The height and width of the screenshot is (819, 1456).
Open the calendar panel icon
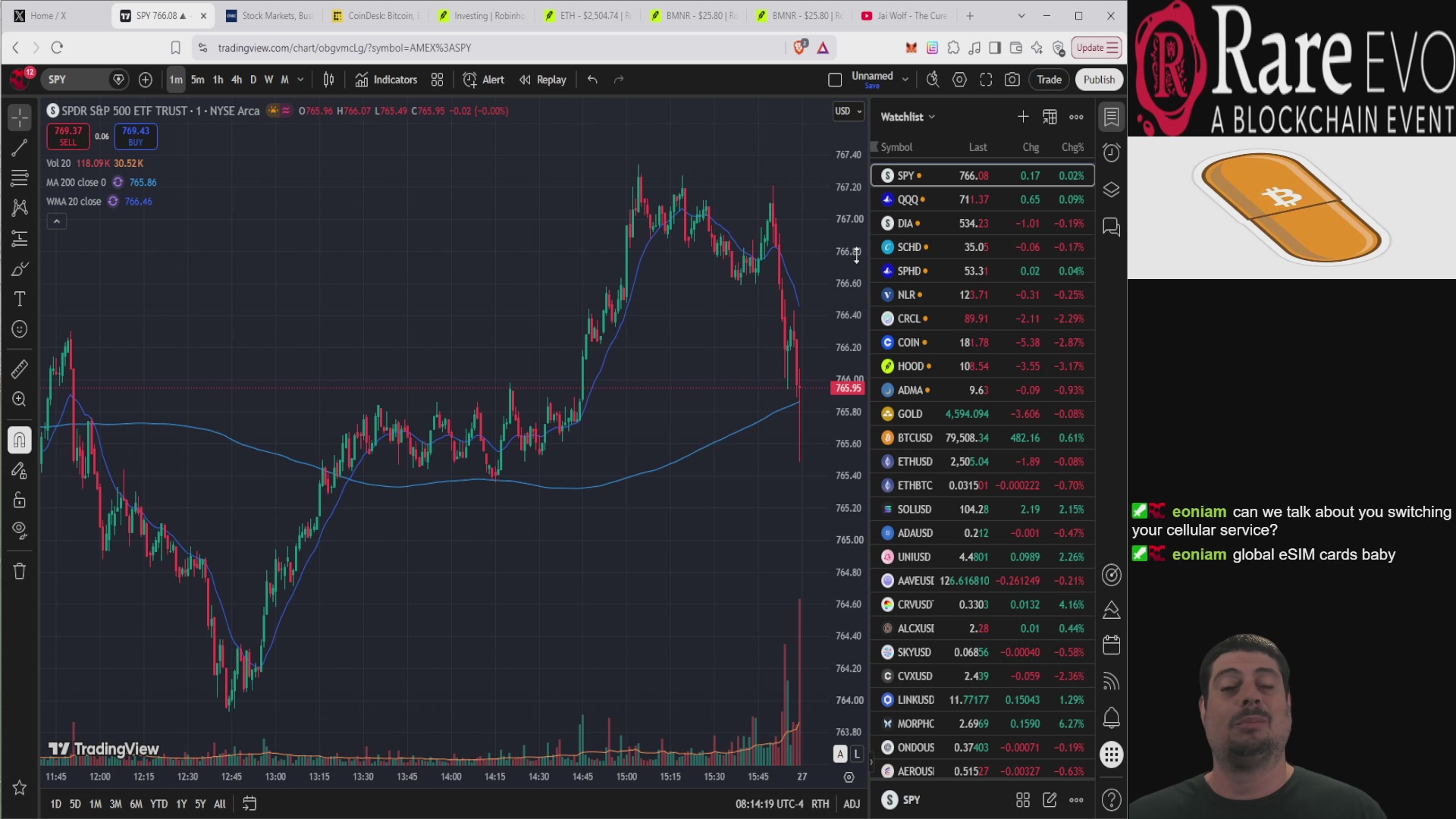tap(1111, 645)
